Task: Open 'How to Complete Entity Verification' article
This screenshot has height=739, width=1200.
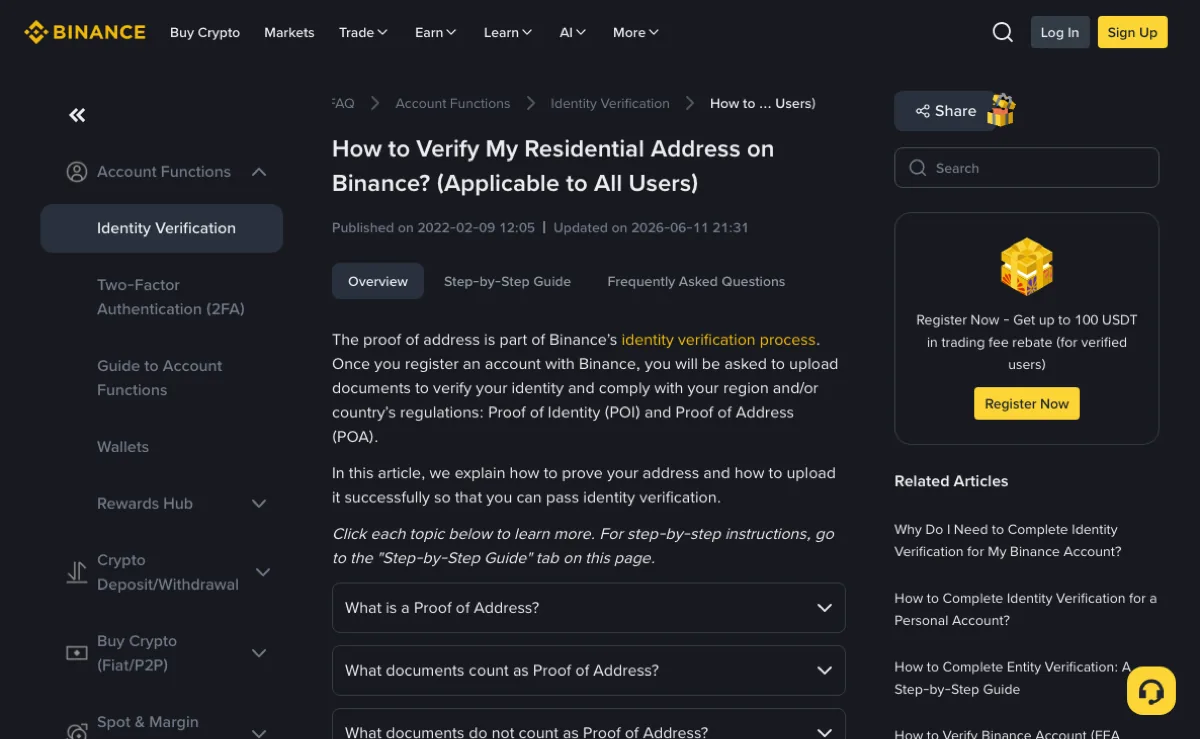Action: (1012, 678)
